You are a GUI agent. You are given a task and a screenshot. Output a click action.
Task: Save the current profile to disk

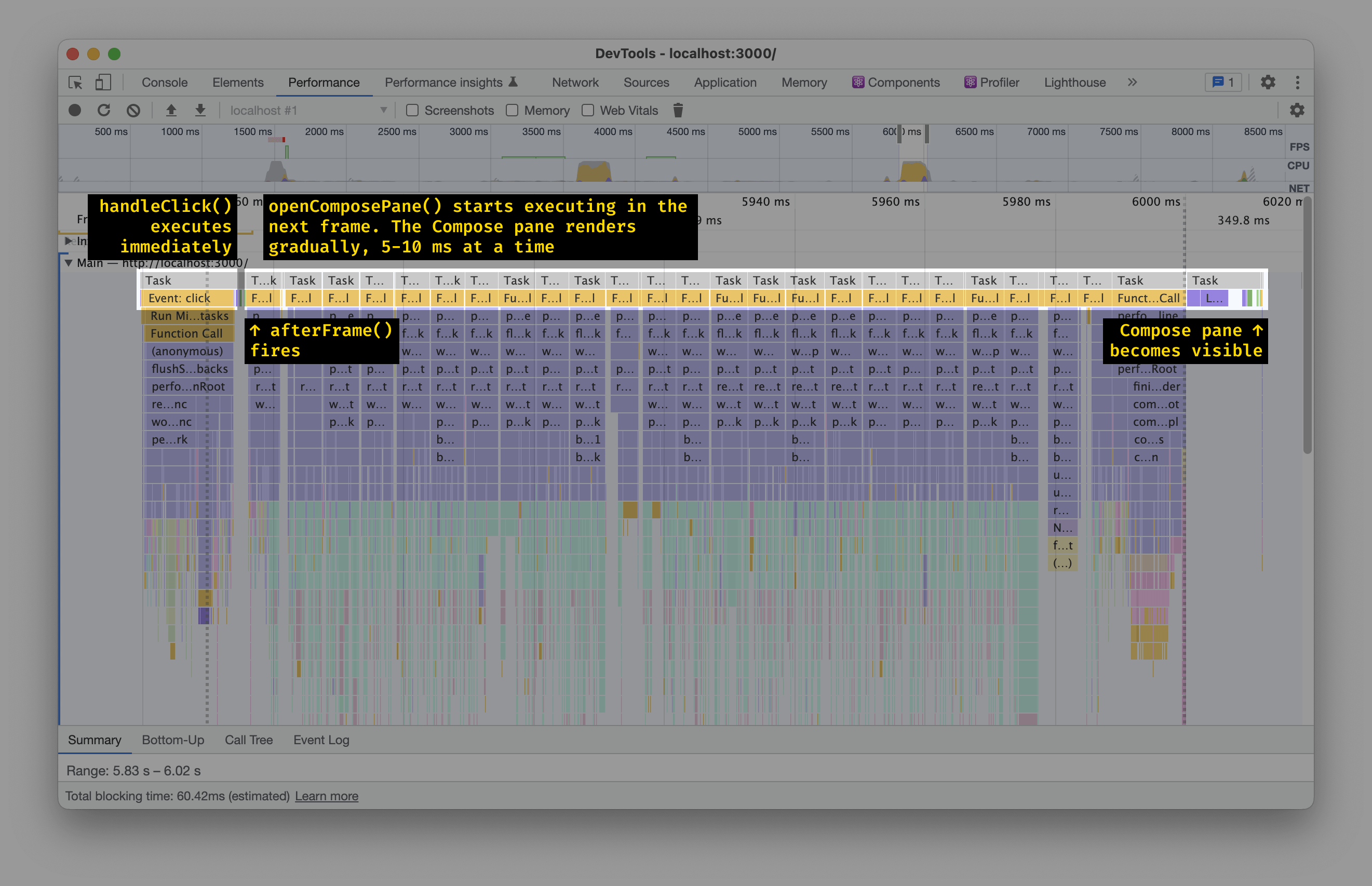200,110
